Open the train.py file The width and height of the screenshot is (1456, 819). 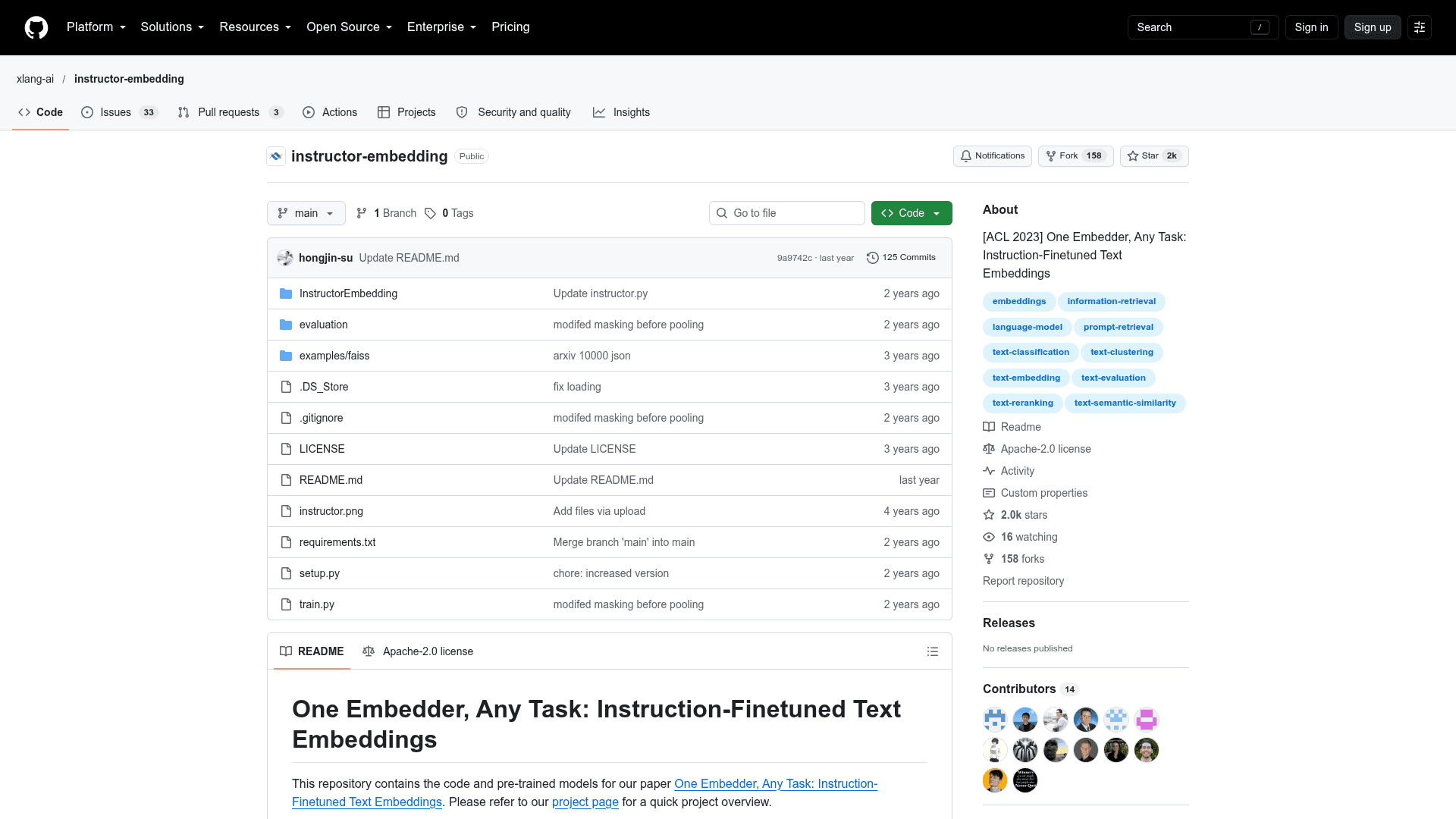pos(317,604)
